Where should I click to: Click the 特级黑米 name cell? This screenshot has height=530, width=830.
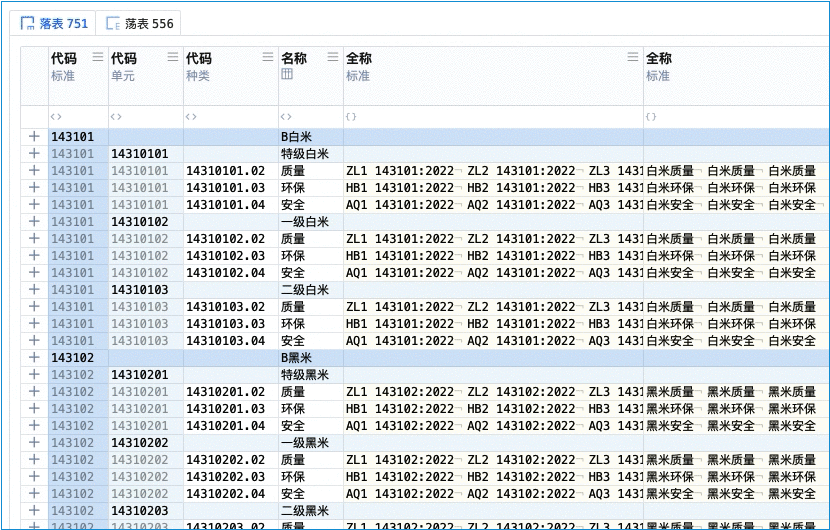[x=311, y=374]
